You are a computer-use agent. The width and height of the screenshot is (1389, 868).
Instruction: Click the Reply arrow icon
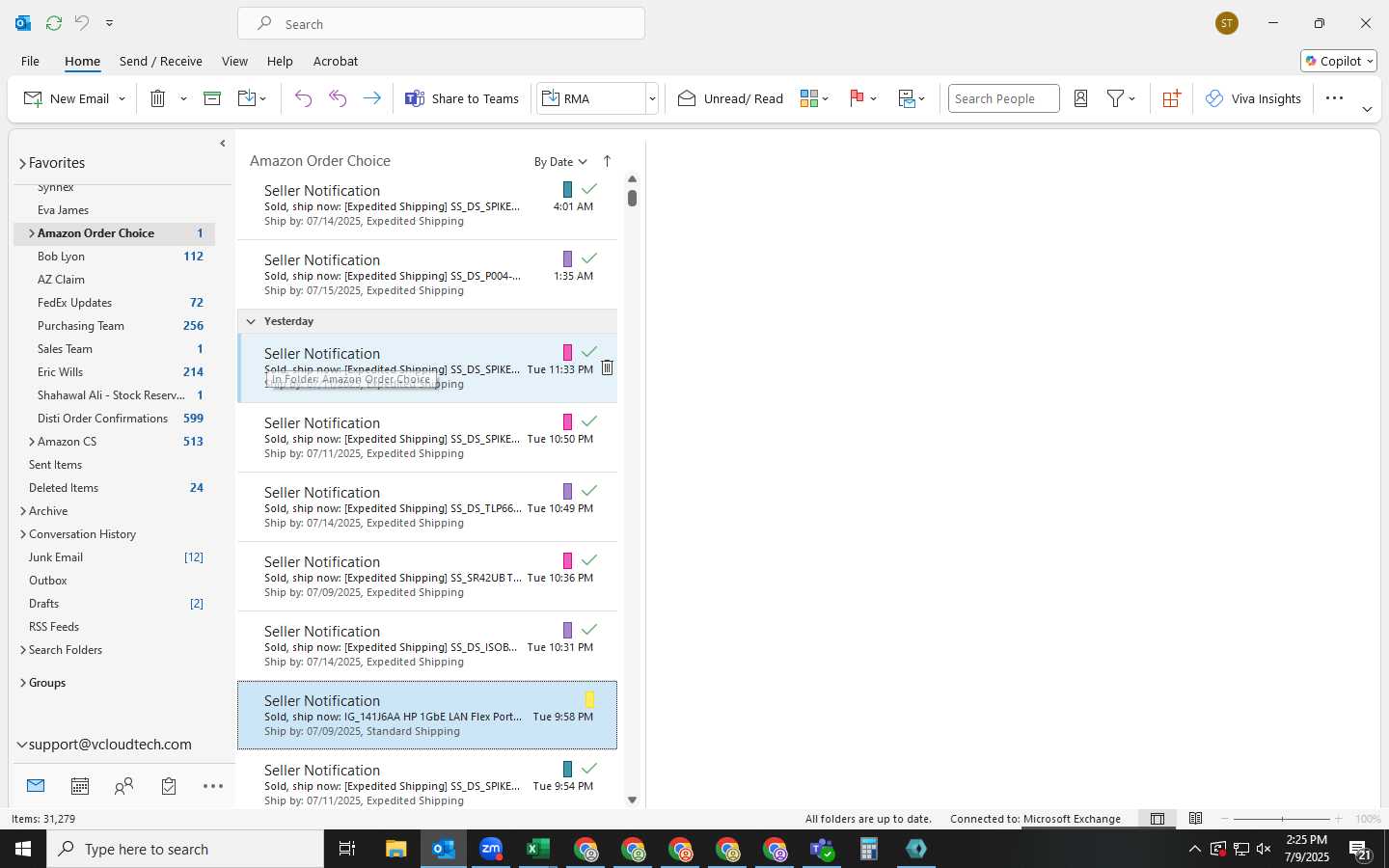[303, 98]
